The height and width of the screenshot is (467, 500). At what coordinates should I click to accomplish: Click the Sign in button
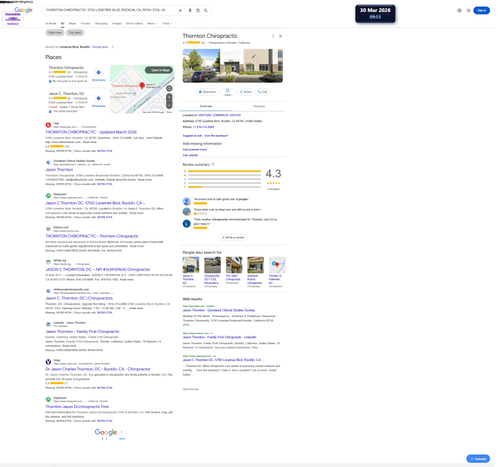(481, 10)
